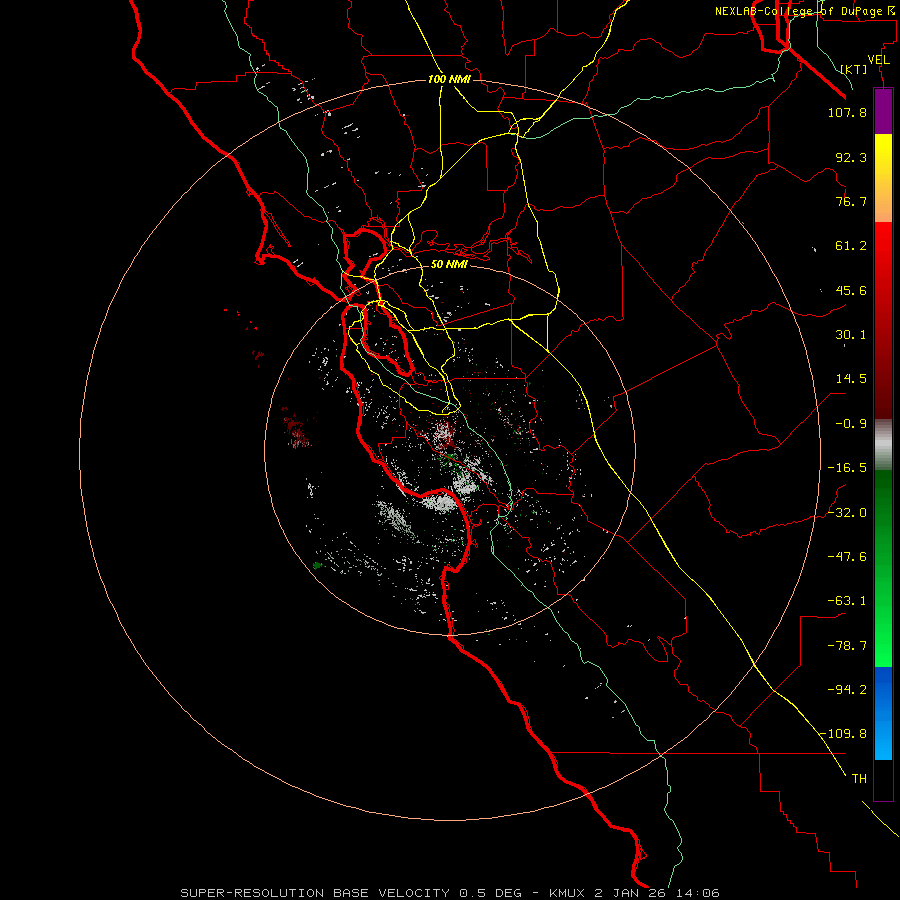Pick the green segment of velocity color bar

pos(883,568)
